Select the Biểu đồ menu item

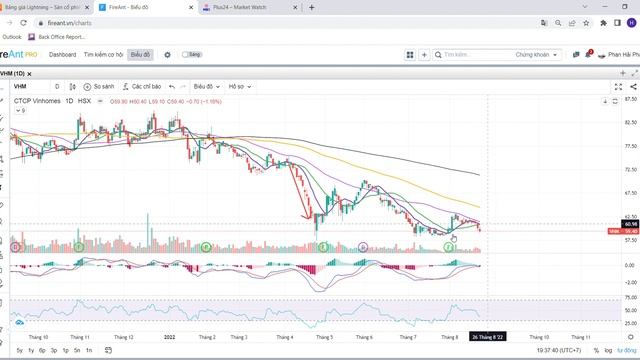[x=140, y=55]
